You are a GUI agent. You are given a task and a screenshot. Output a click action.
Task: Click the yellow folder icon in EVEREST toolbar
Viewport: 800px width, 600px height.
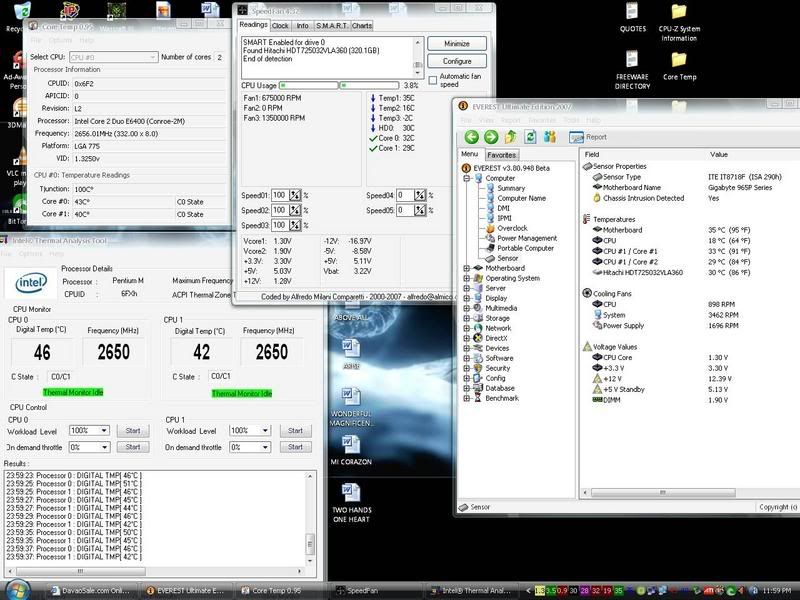[510, 137]
